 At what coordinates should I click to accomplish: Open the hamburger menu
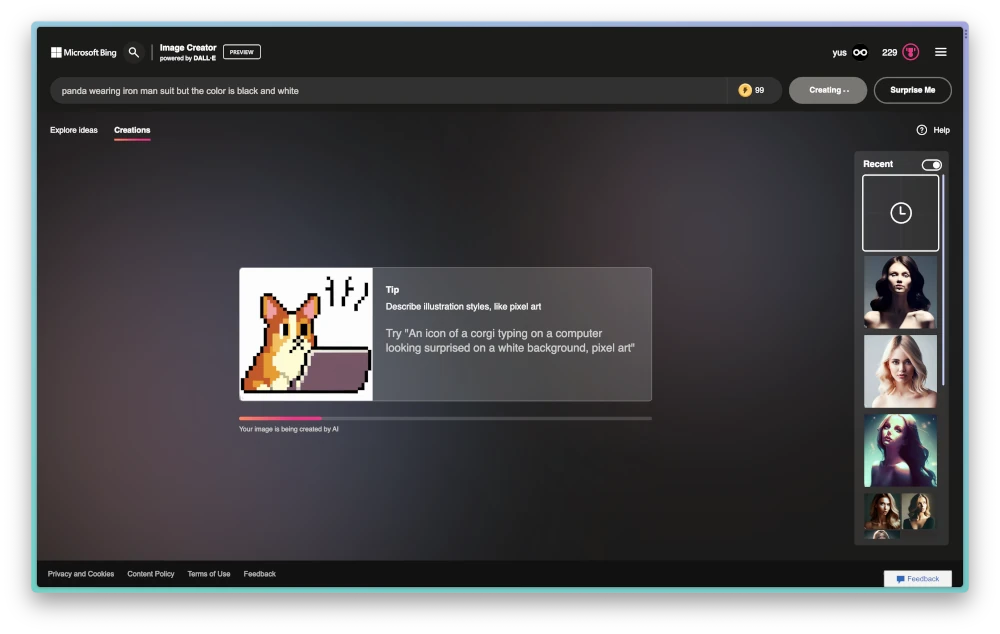pyautogui.click(x=940, y=51)
